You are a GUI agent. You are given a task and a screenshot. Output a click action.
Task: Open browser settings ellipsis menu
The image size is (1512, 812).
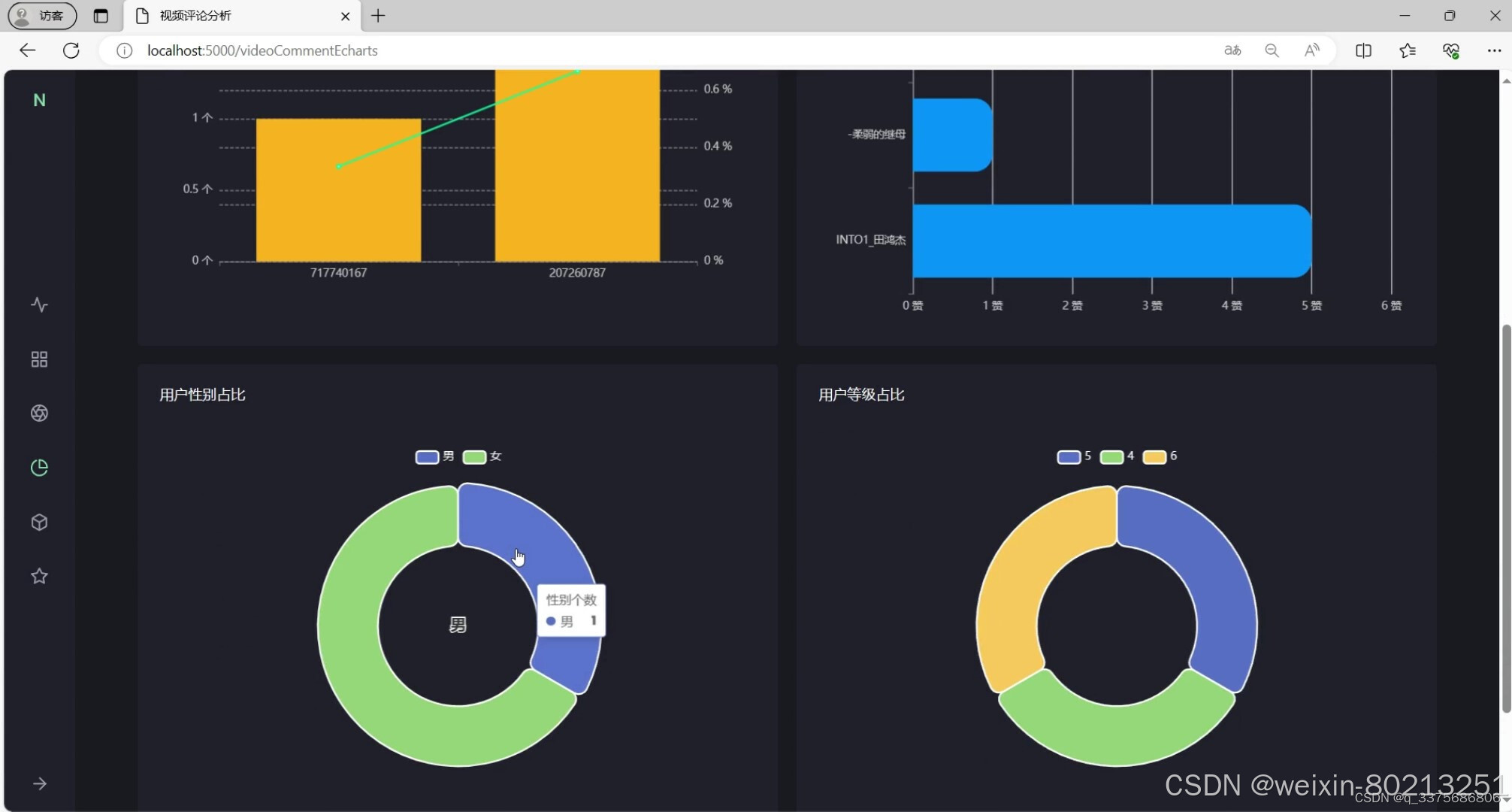coord(1494,50)
